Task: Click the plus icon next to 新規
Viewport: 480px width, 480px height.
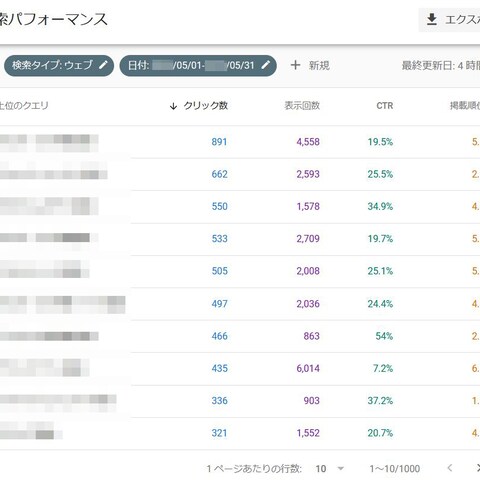Action: 295,65
